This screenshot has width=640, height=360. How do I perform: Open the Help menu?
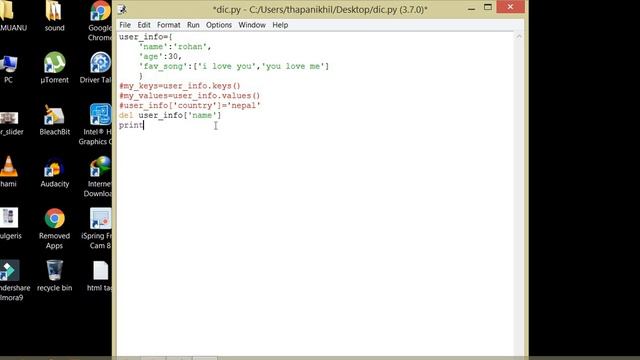click(280, 25)
